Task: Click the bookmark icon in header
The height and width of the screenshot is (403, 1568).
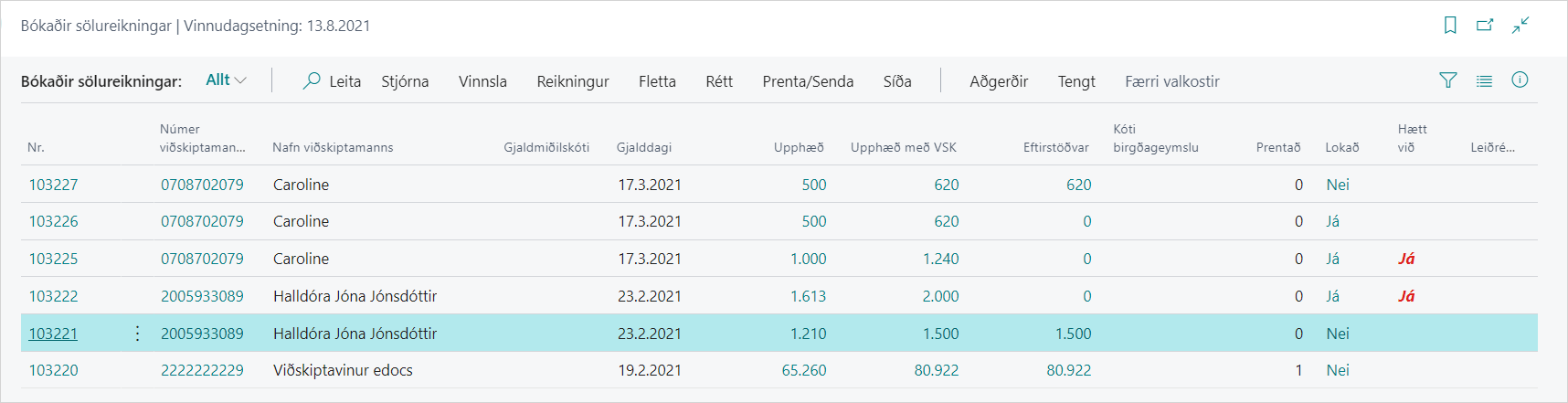Action: (x=1449, y=26)
